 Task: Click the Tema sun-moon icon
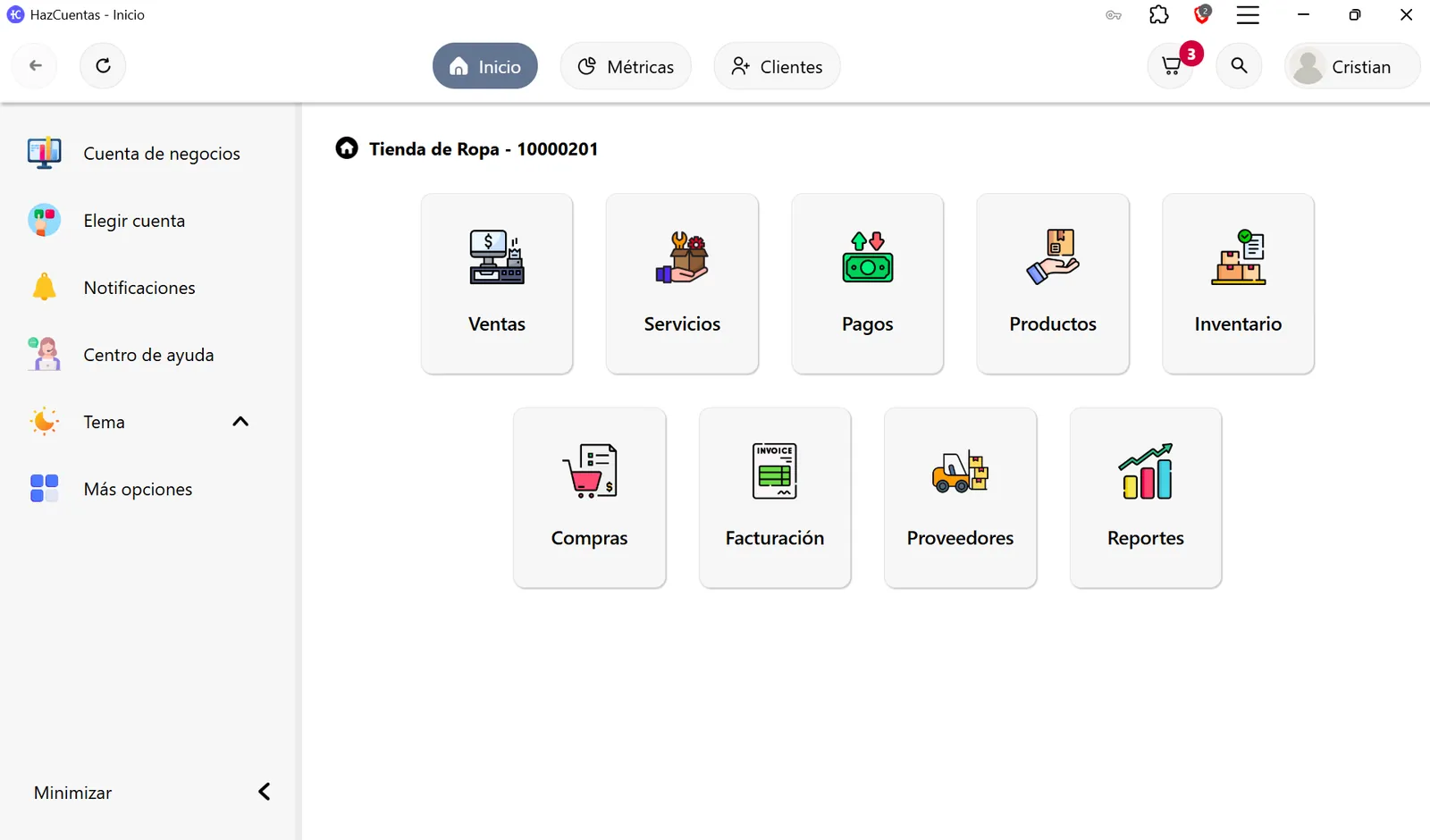(44, 422)
